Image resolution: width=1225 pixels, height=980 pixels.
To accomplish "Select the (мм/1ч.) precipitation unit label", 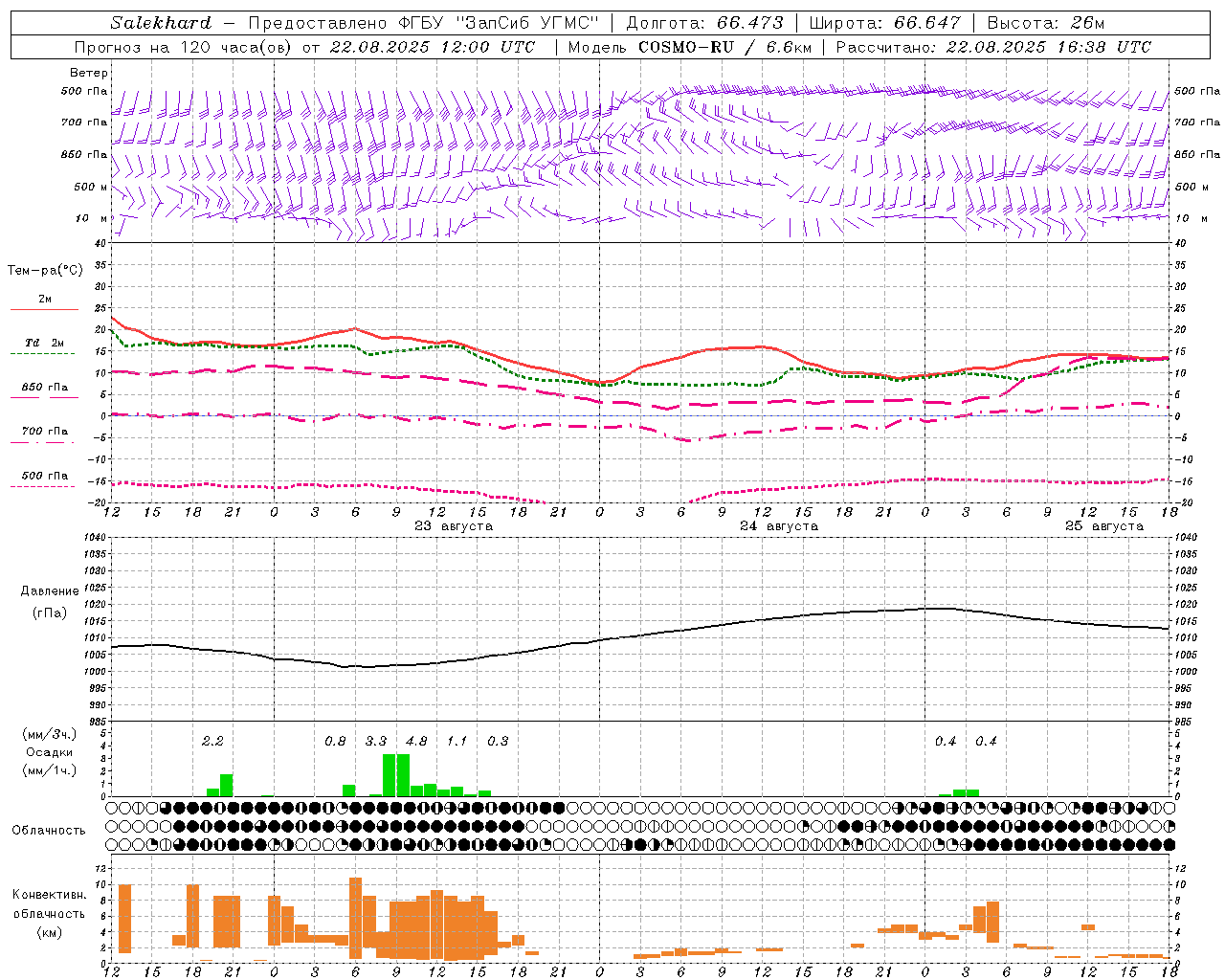I will [x=50, y=770].
